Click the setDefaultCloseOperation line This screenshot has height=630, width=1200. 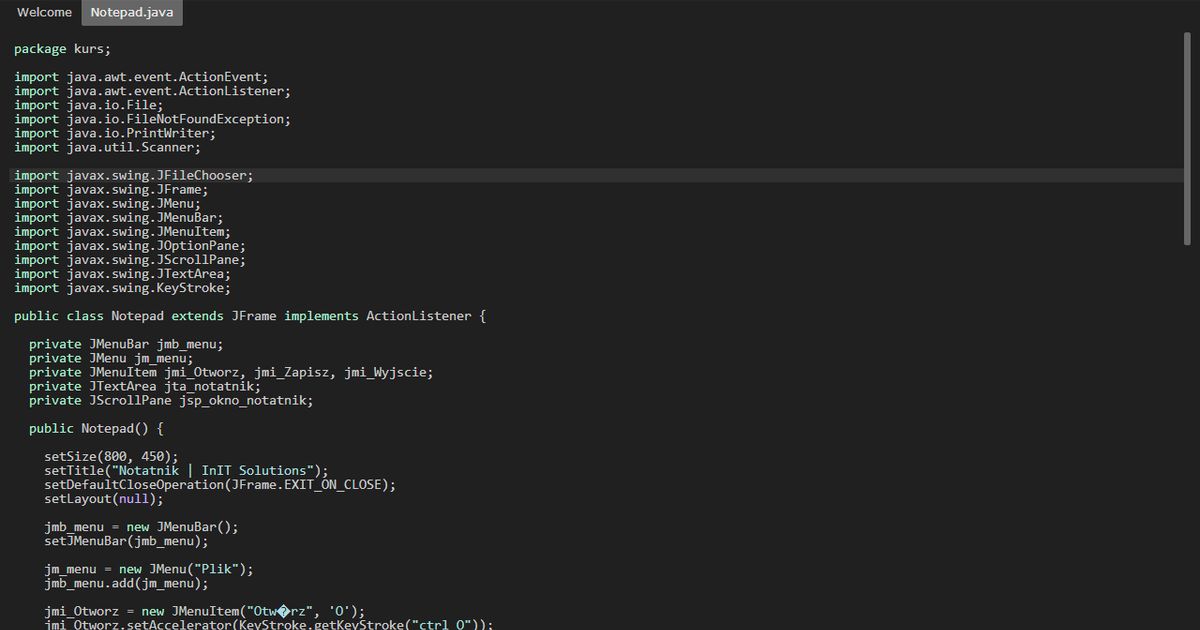point(220,483)
